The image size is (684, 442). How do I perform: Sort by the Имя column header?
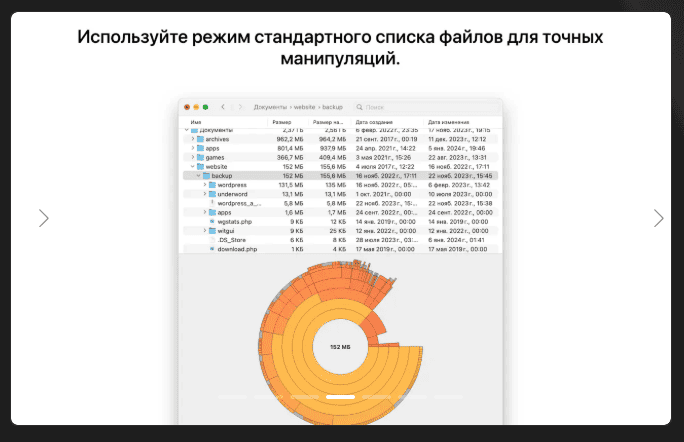click(196, 122)
